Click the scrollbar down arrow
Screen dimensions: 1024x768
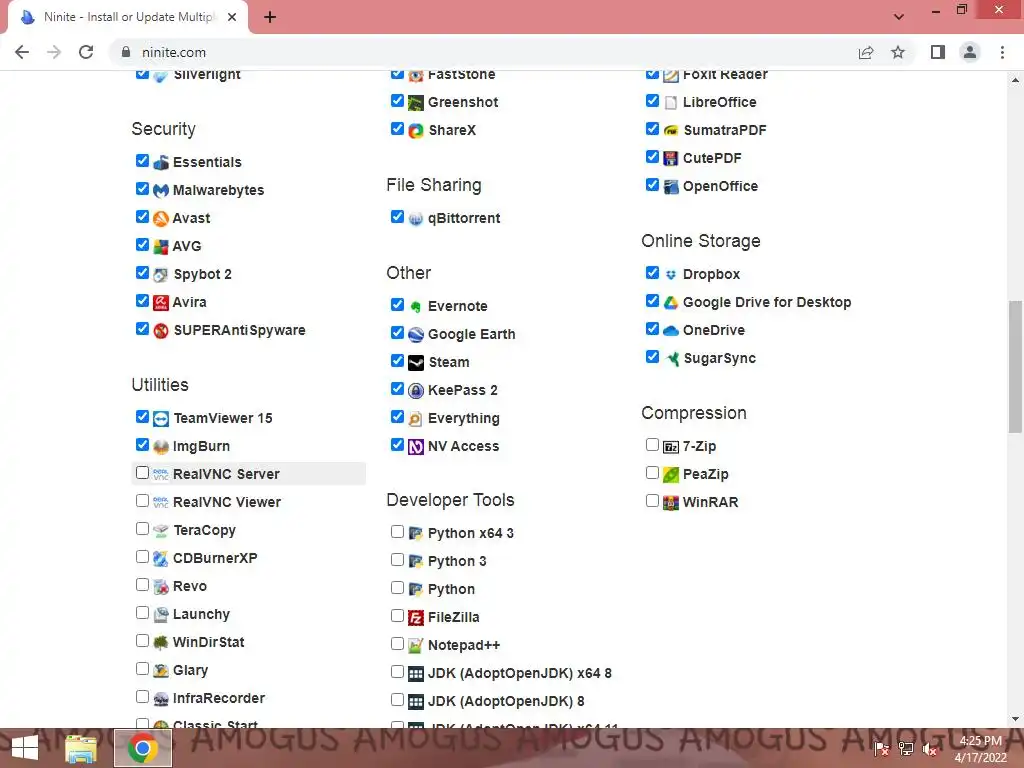click(x=1015, y=720)
